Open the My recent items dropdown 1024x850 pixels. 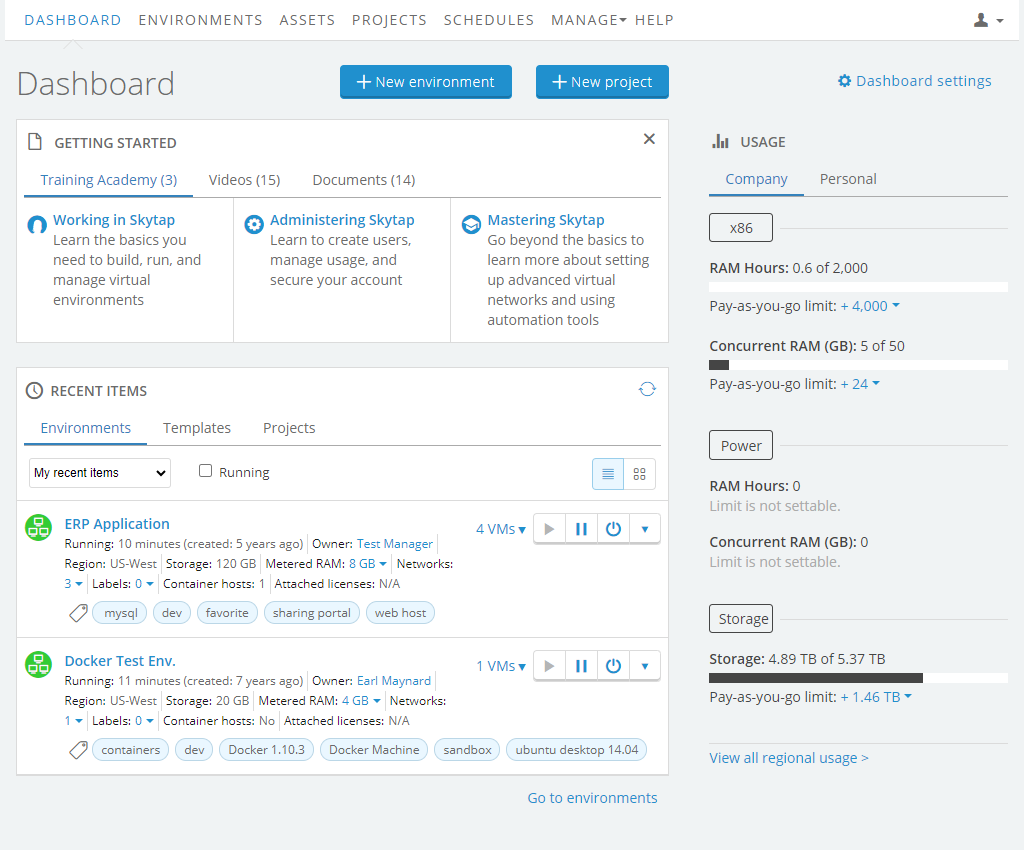100,473
